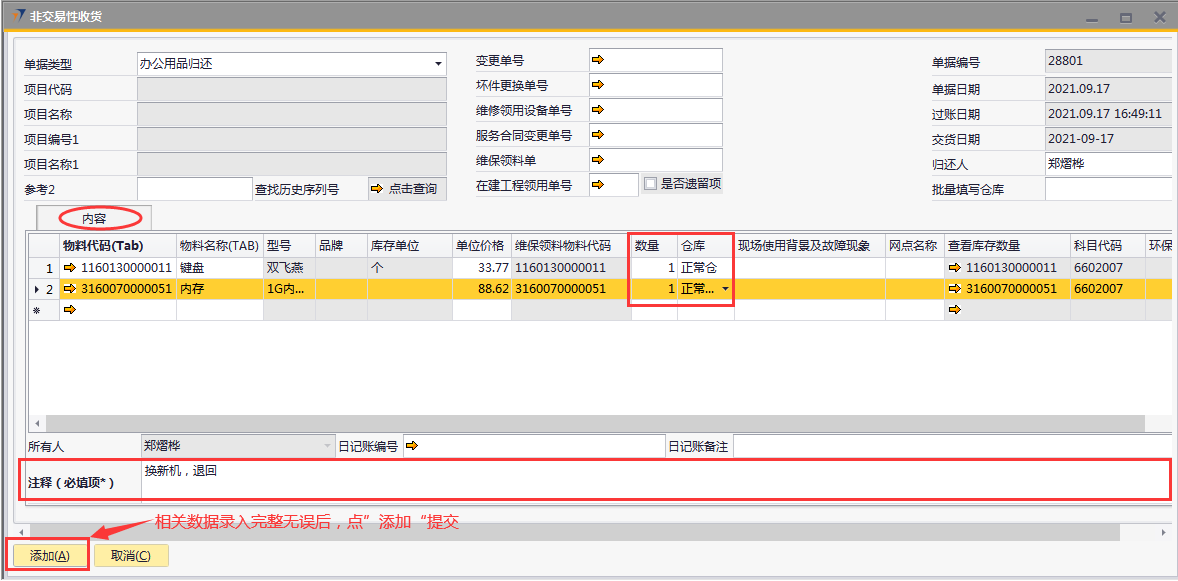Click the arrow icon beside 变更单号
This screenshot has width=1178, height=581.
[598, 60]
